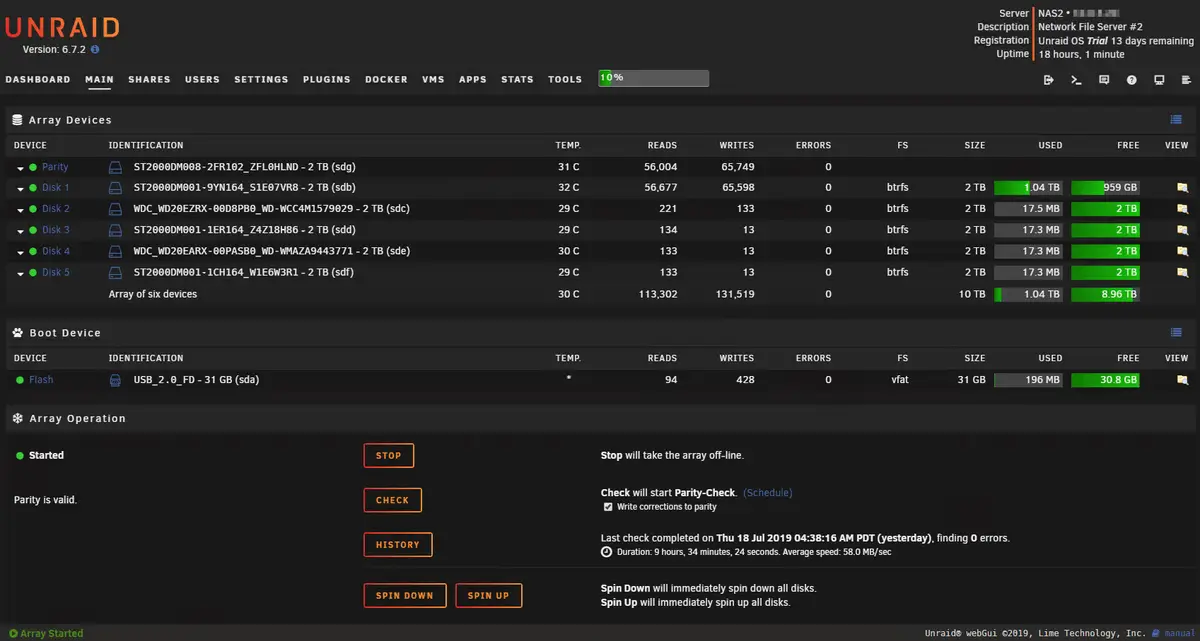Image resolution: width=1200 pixels, height=641 pixels.
Task: Click the help question mark icon
Action: (x=1131, y=80)
